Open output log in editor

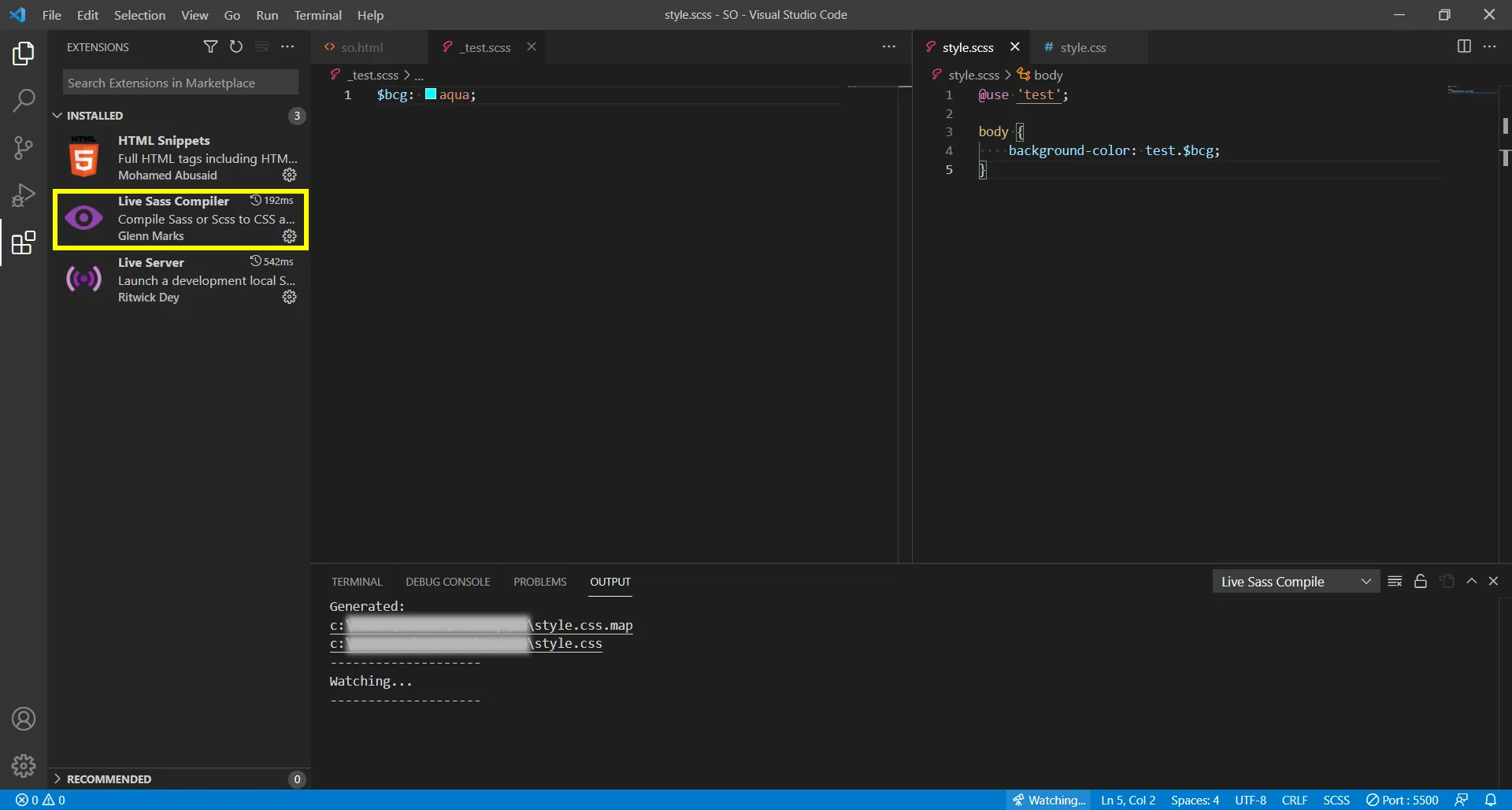coord(1447,582)
